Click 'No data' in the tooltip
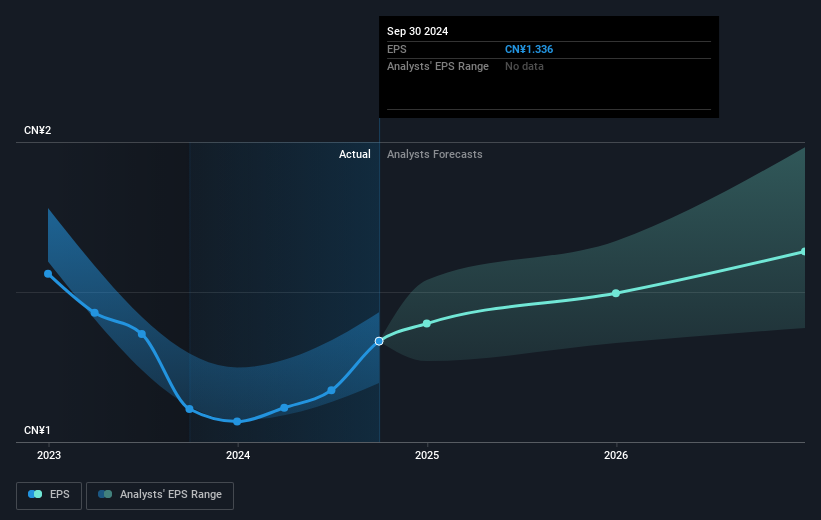Viewport: 821px width, 520px height. [524, 67]
